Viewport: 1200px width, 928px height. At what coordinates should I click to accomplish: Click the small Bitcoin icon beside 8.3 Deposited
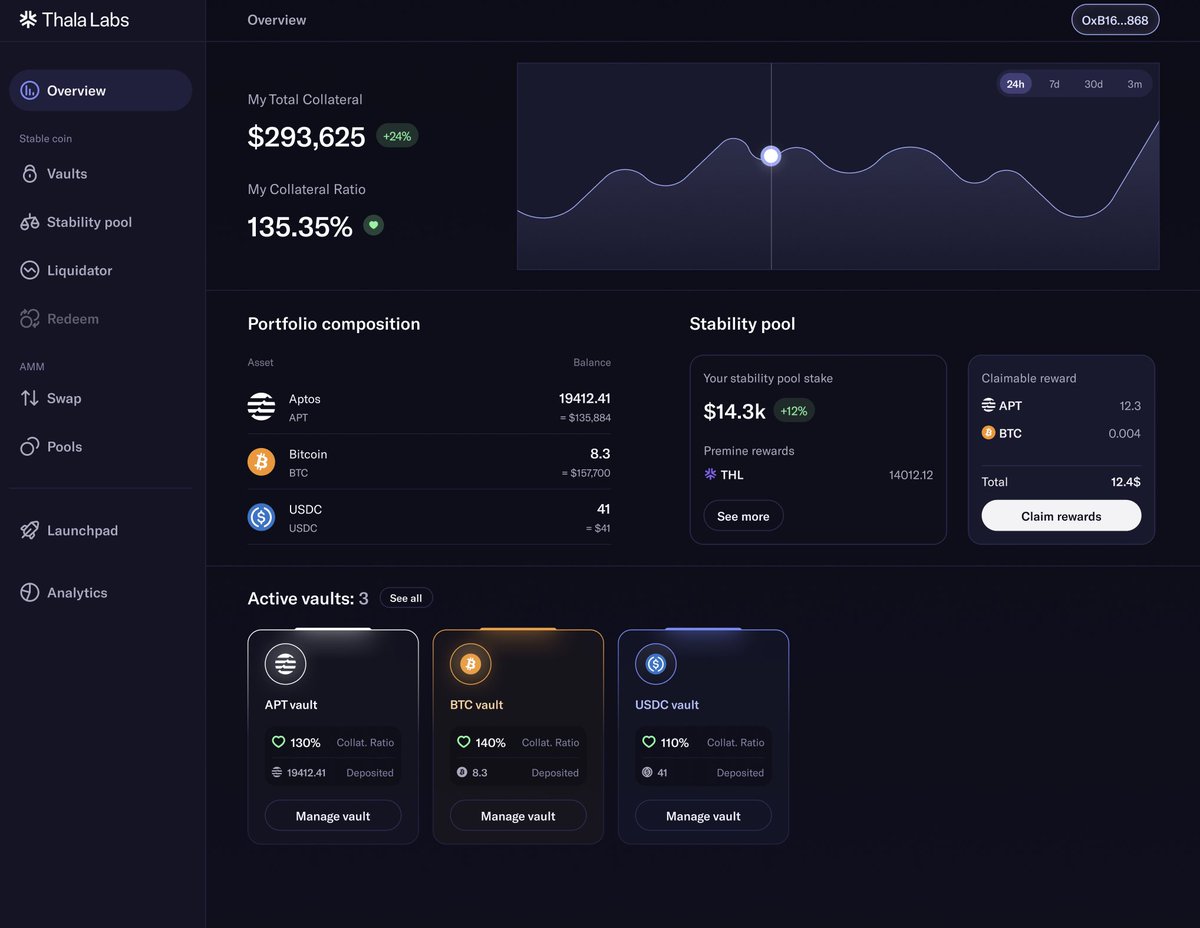[462, 772]
